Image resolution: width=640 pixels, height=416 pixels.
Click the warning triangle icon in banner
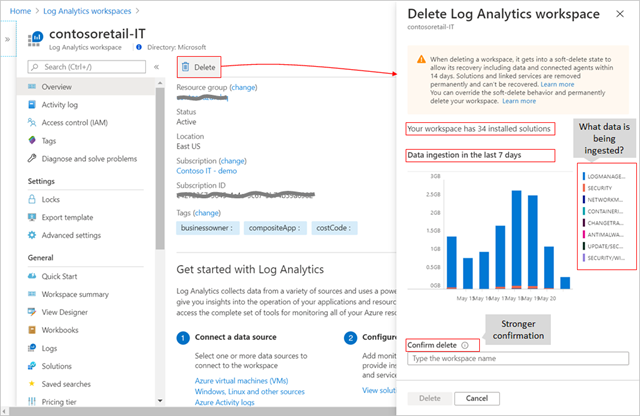click(421, 60)
